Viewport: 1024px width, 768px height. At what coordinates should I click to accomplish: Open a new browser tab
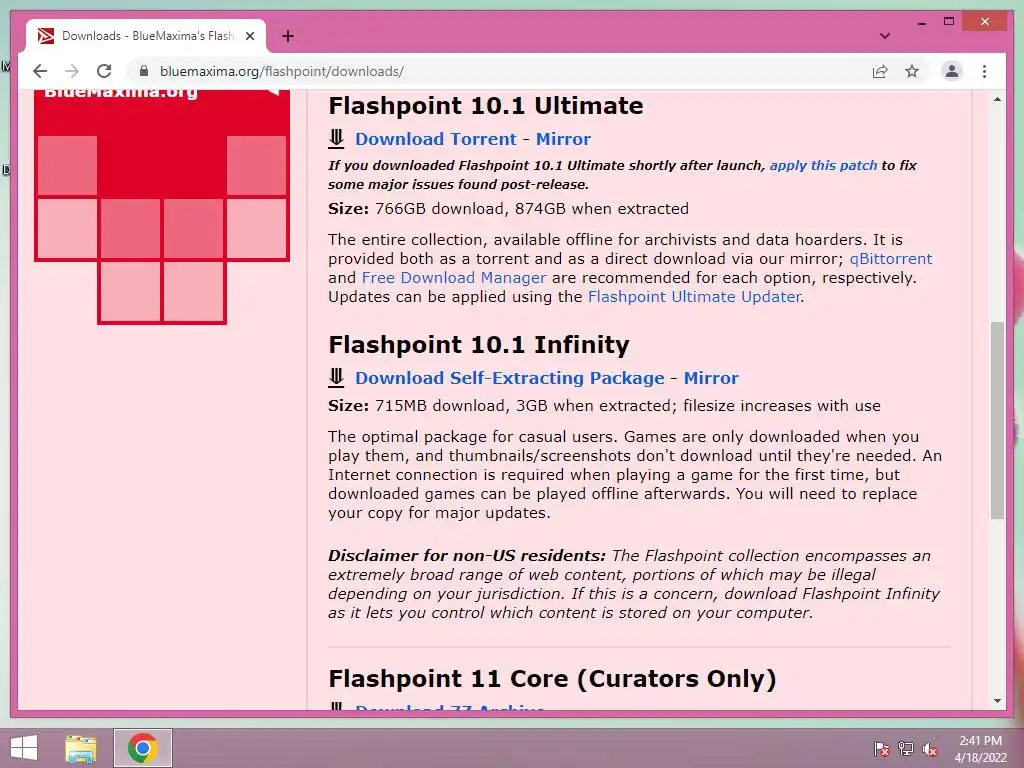tap(288, 36)
